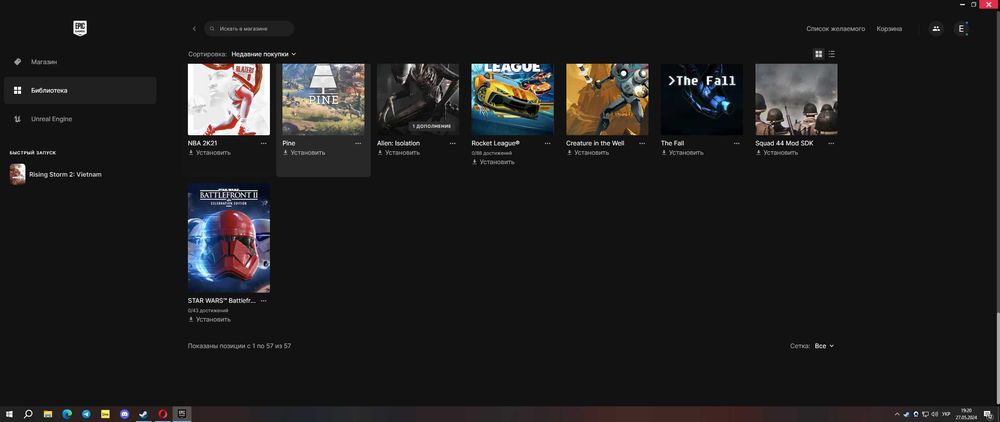Open the Магазин store section
Screen dimensions: 1000x422
pyautogui.click(x=80, y=62)
